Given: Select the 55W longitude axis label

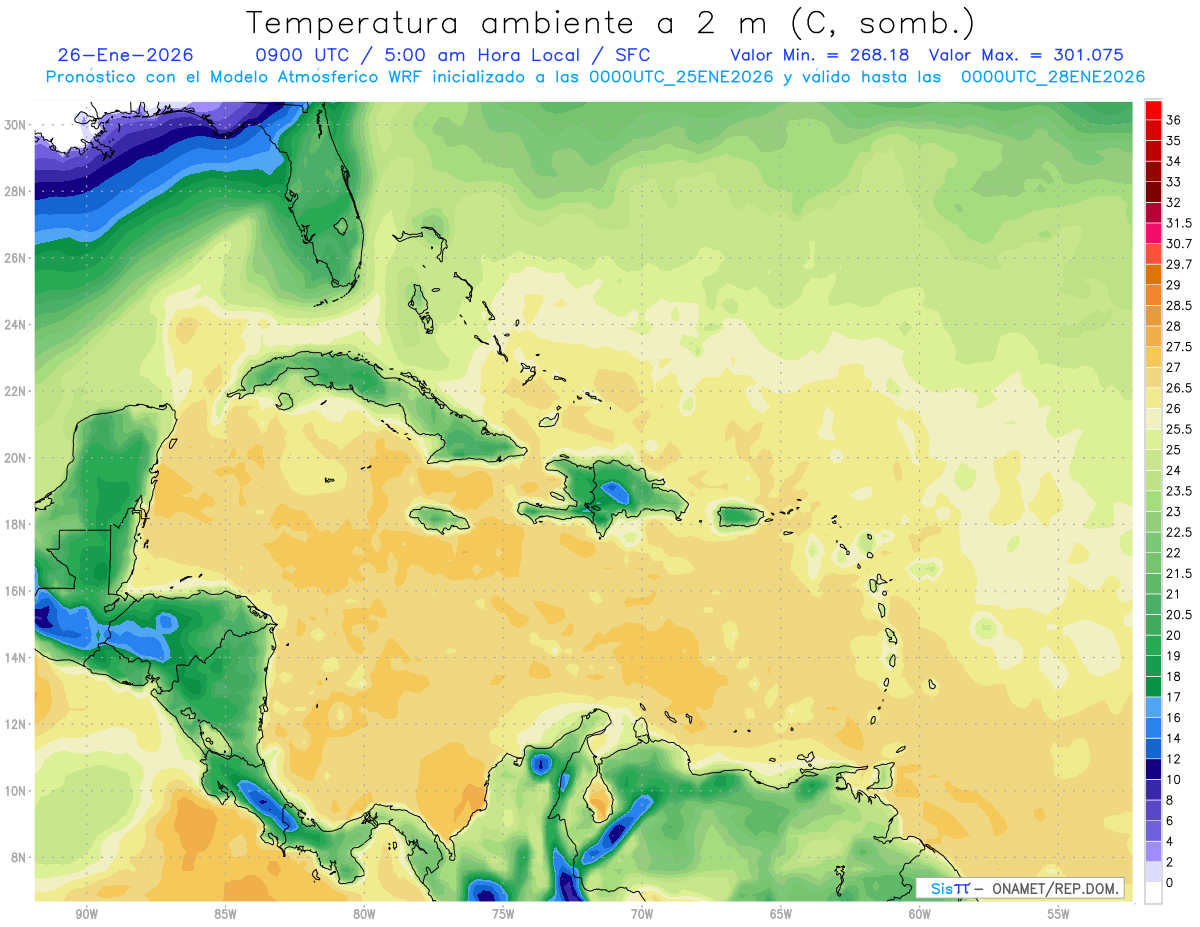Looking at the screenshot, I should coord(1059,914).
